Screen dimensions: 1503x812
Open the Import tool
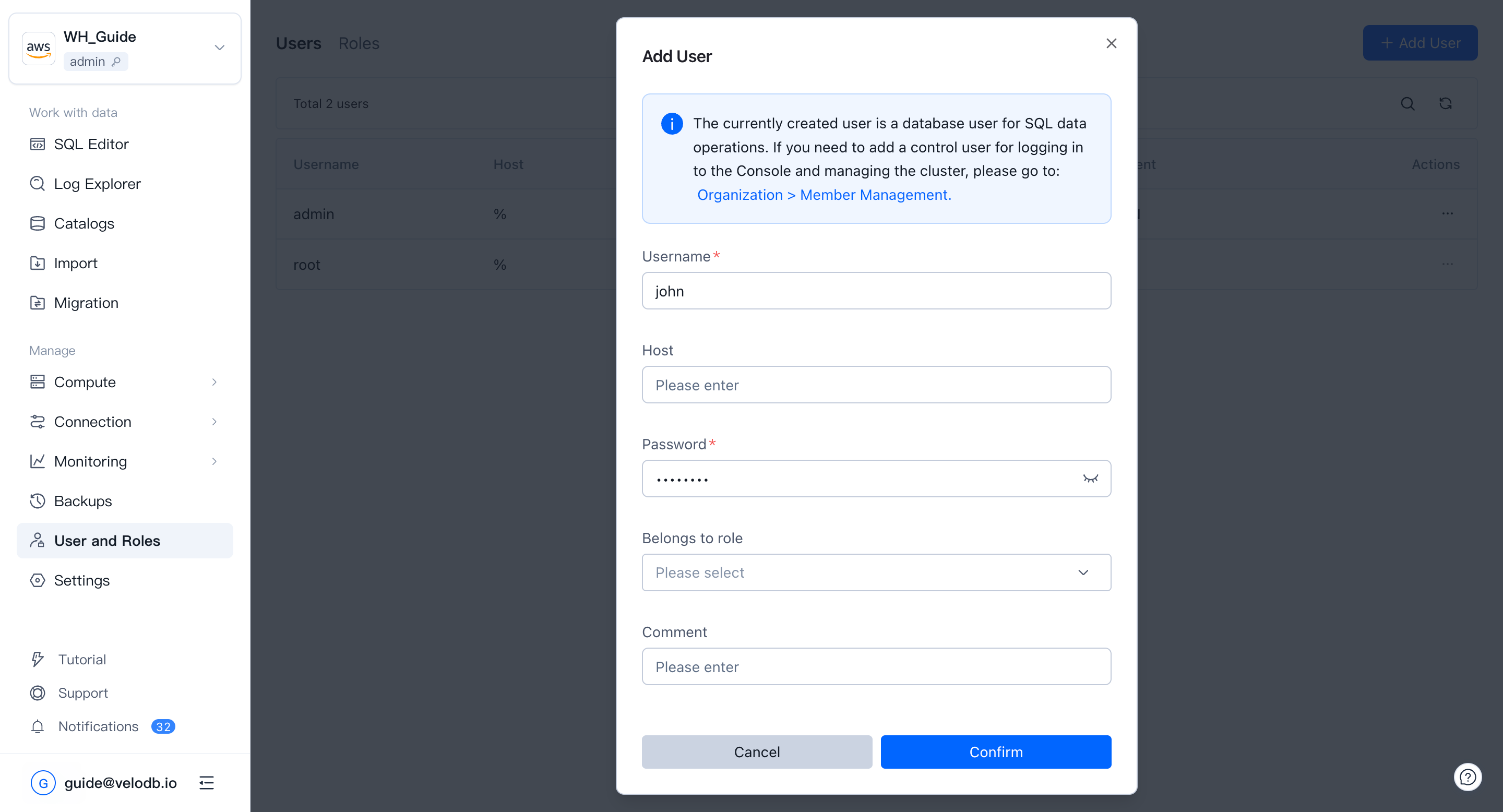(x=75, y=262)
